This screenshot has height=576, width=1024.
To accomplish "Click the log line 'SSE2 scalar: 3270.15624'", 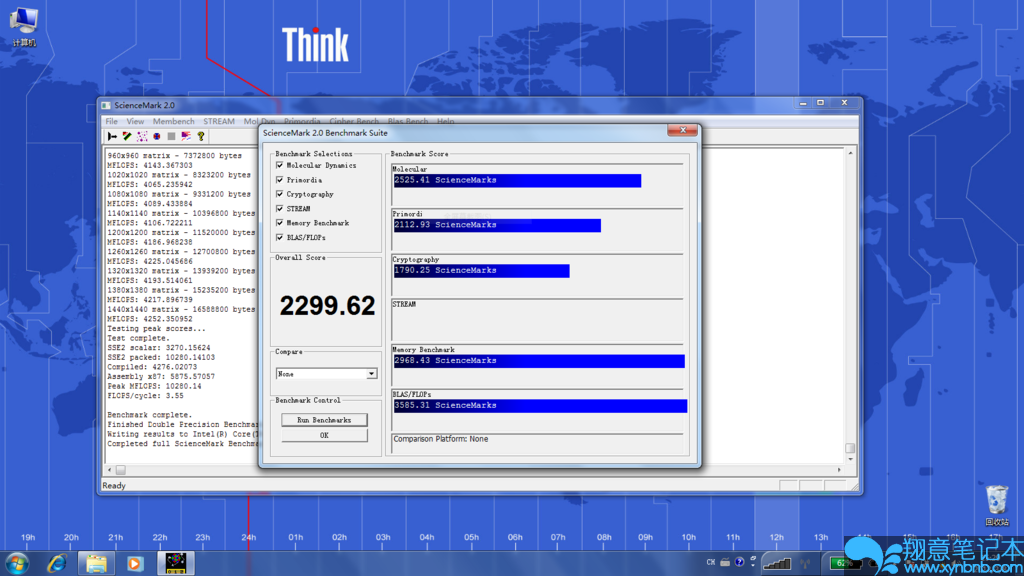I will tap(159, 348).
